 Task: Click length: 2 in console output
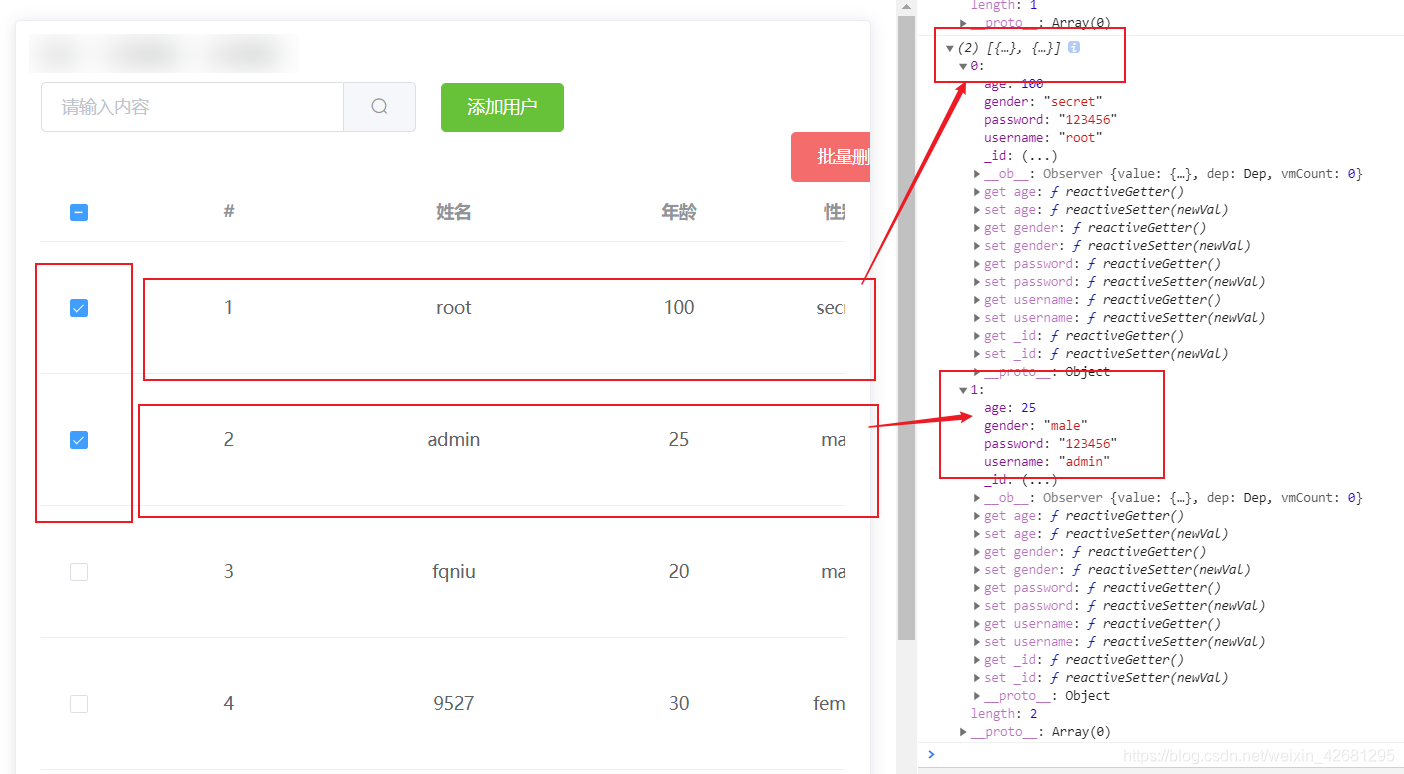tap(1004, 714)
